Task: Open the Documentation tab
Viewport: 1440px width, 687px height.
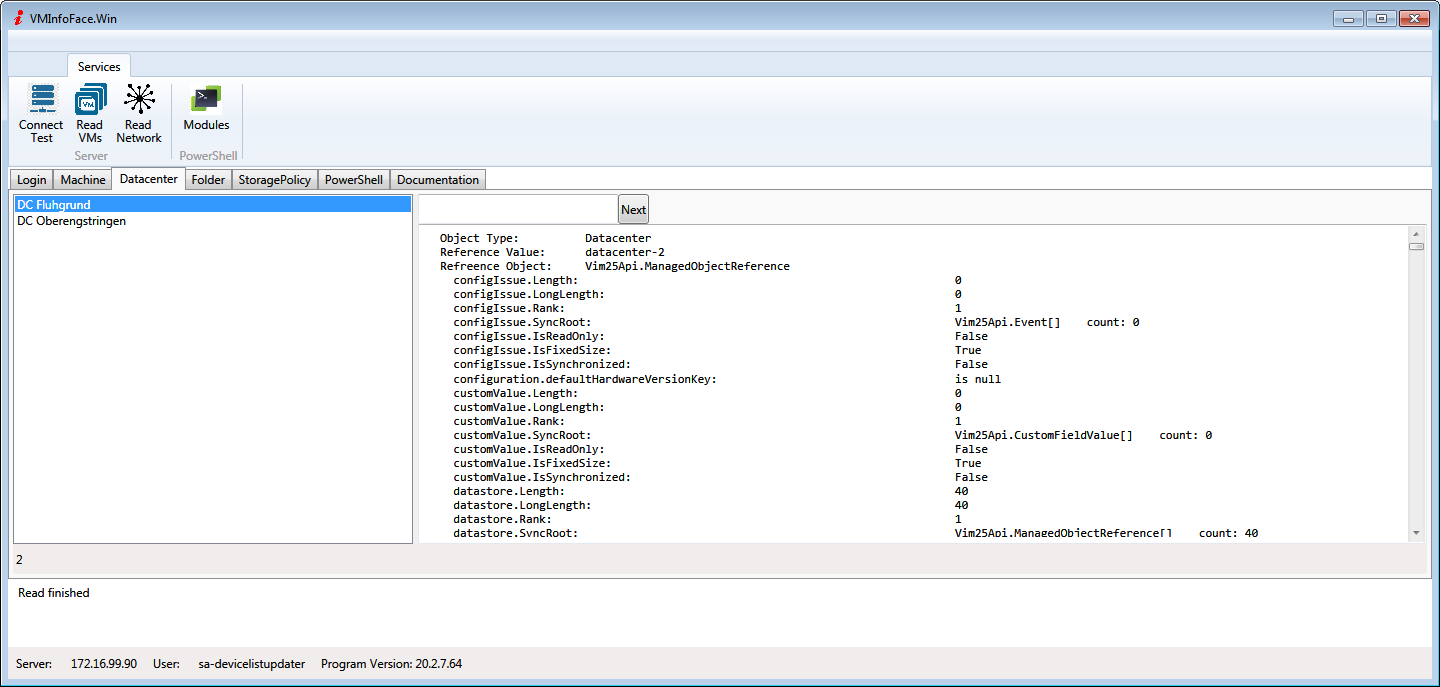Action: (438, 180)
